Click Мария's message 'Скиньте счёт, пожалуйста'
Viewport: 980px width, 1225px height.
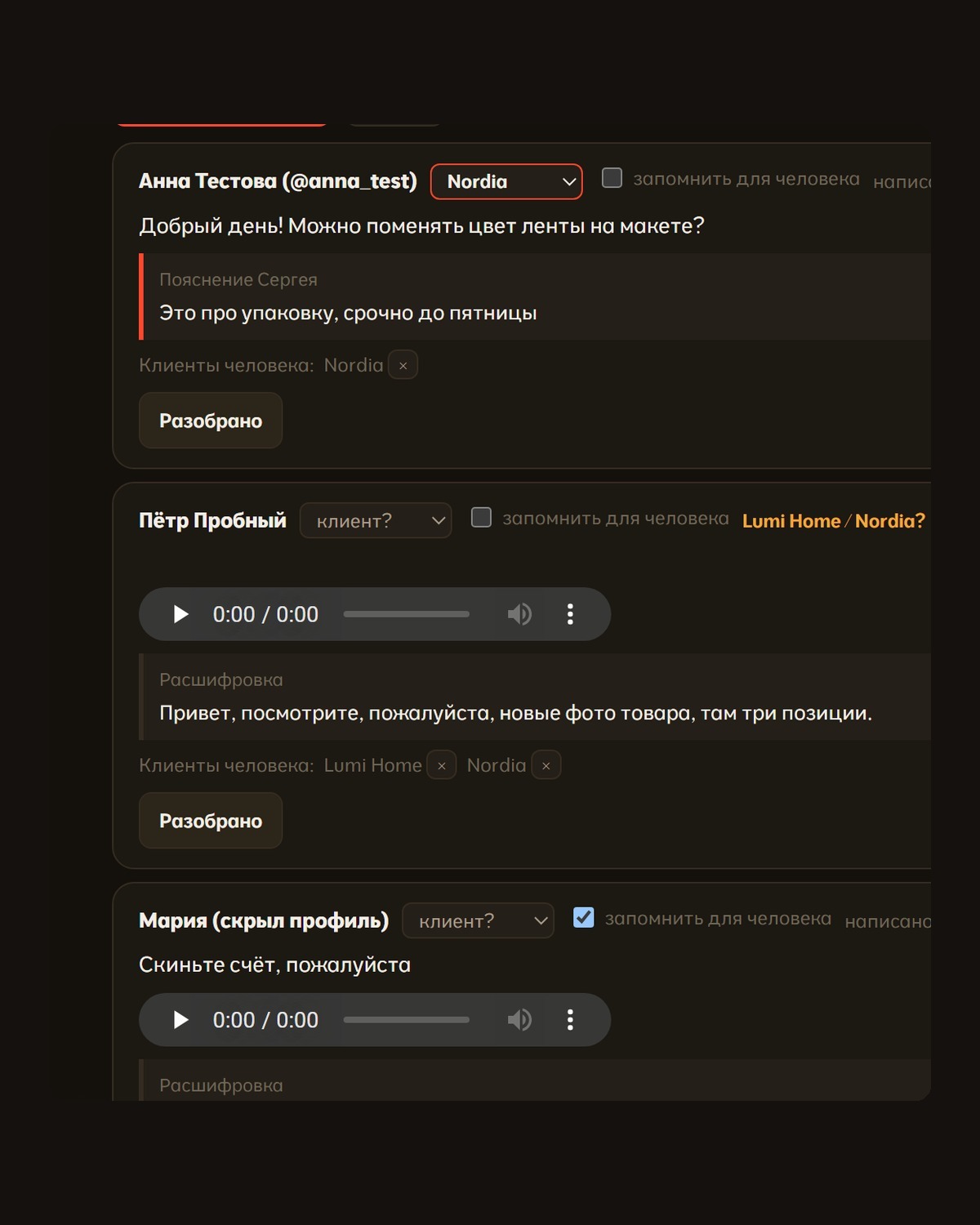(274, 964)
